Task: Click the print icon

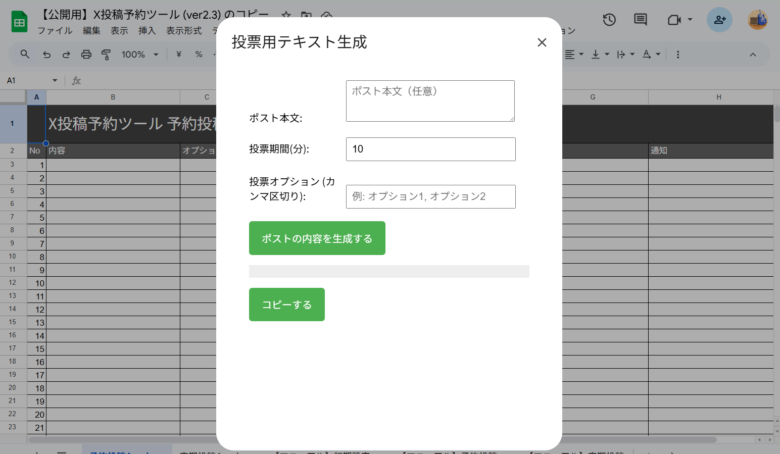Action: click(x=87, y=54)
